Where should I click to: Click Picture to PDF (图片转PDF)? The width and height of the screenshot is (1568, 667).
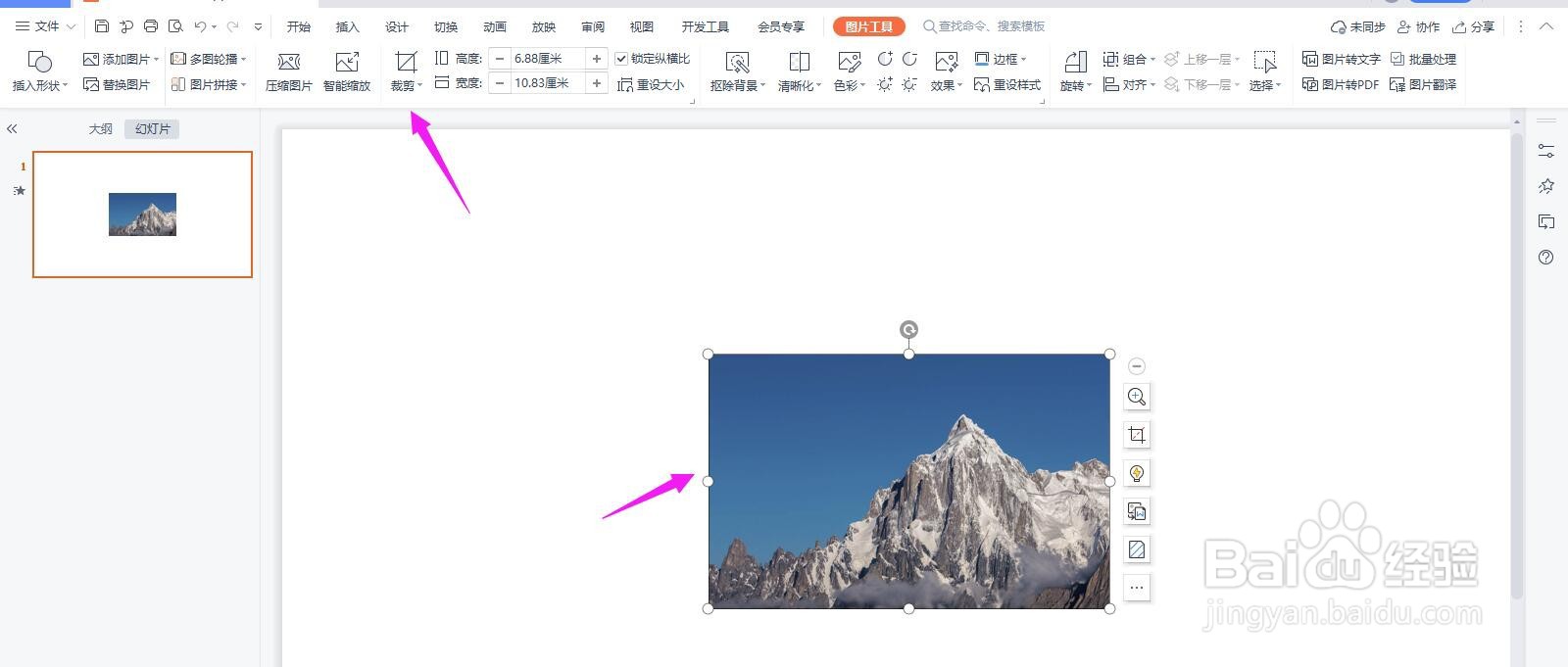coord(1340,85)
